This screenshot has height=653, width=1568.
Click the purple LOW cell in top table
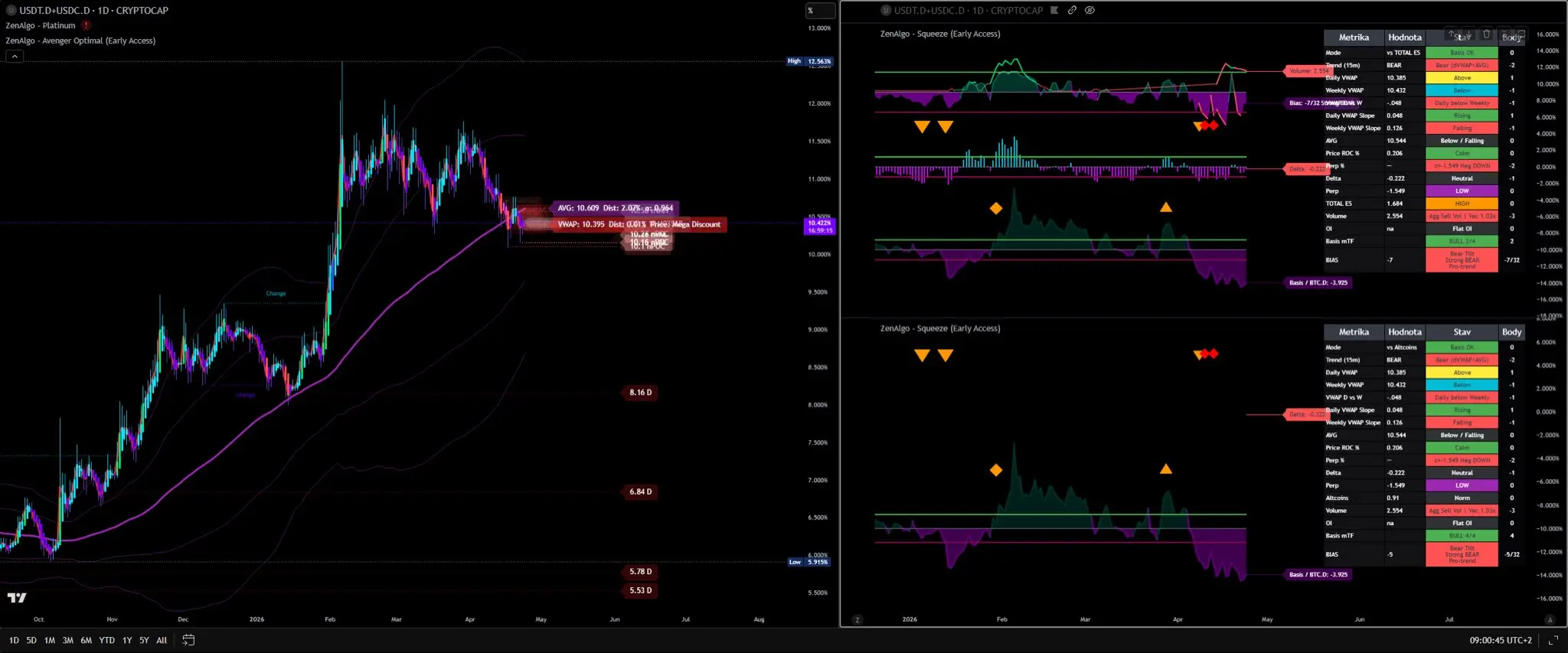1462,191
